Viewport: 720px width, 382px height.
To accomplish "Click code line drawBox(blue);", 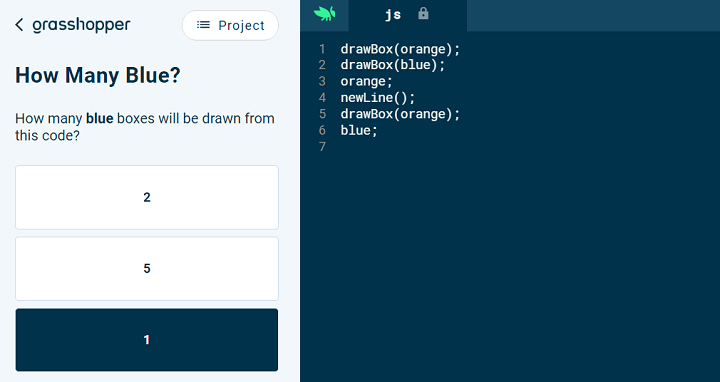I will 393,65.
